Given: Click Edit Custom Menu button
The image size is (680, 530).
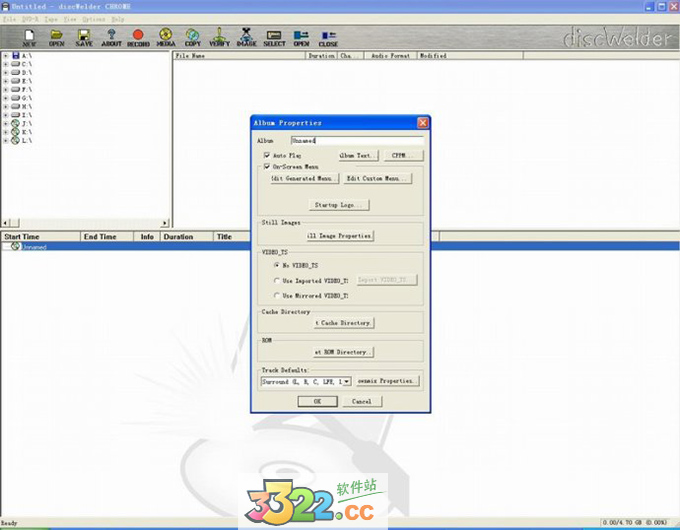Looking at the screenshot, I should point(377,178).
